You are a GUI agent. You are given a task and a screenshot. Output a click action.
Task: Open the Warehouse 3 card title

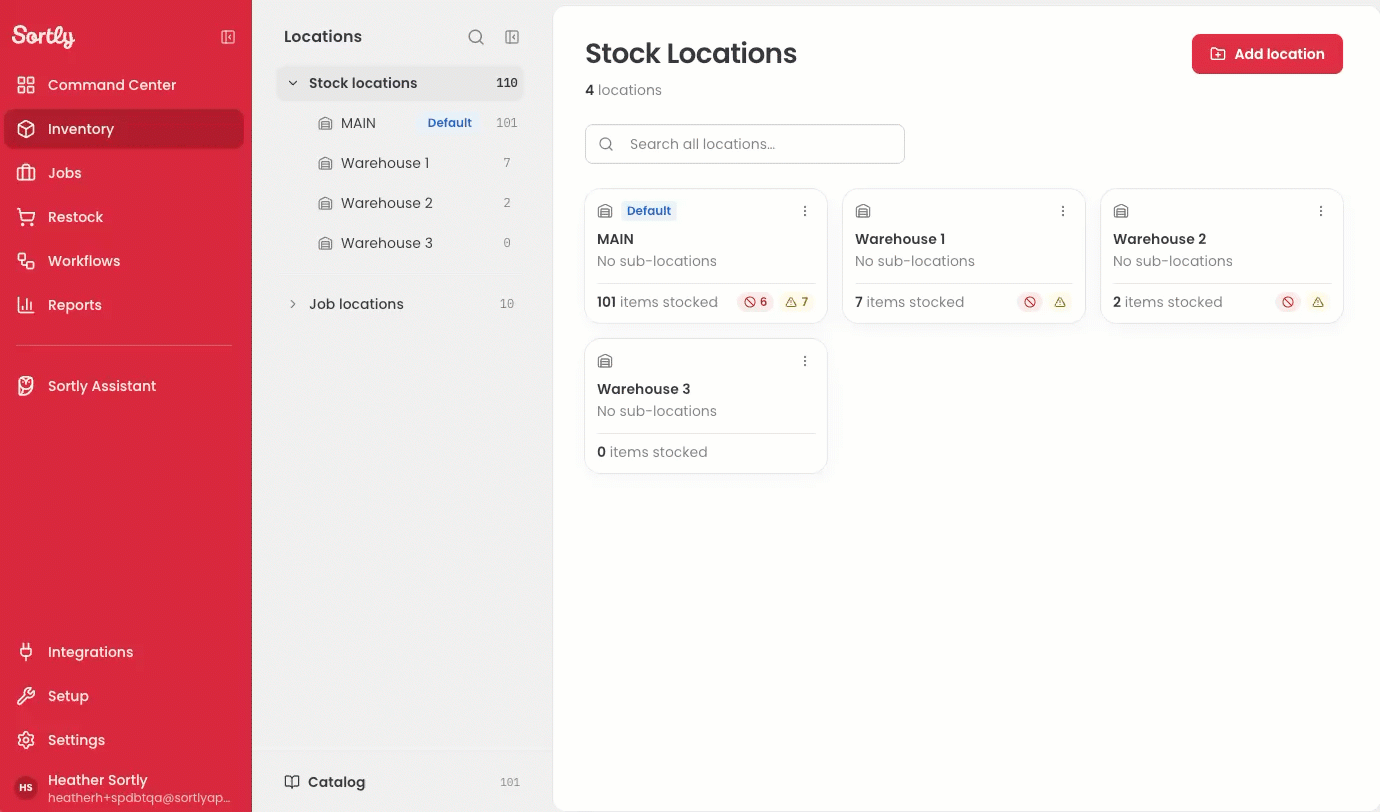coord(644,389)
